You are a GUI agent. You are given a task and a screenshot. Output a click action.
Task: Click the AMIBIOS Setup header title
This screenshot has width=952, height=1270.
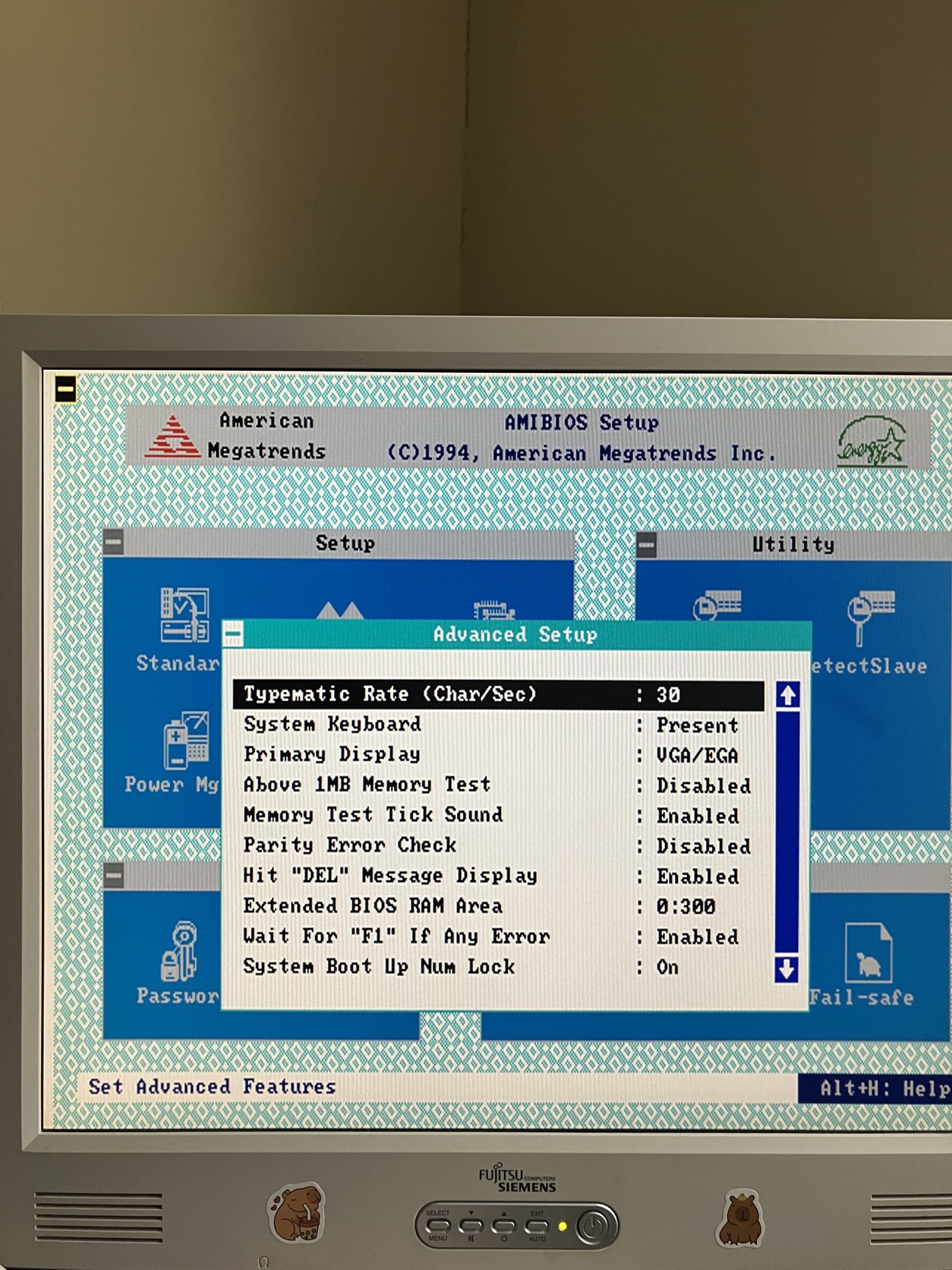(582, 422)
